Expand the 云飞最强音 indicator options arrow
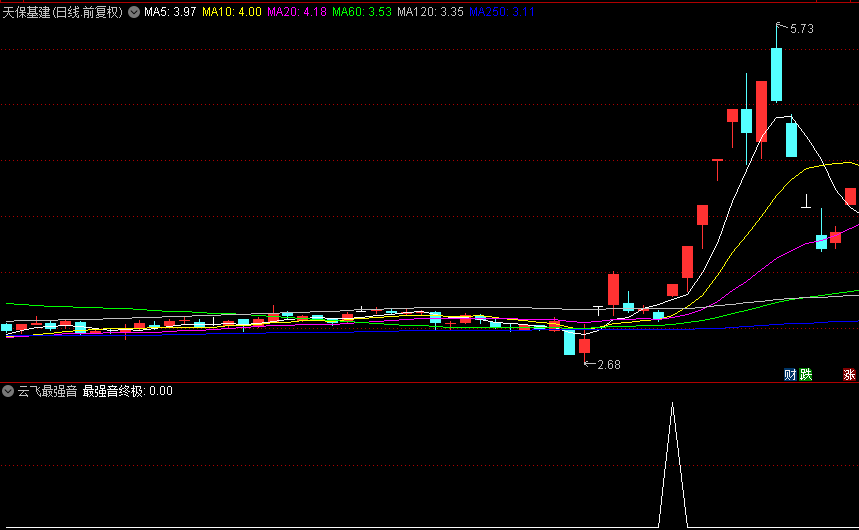Viewport: 859px width, 530px height. 8,391
